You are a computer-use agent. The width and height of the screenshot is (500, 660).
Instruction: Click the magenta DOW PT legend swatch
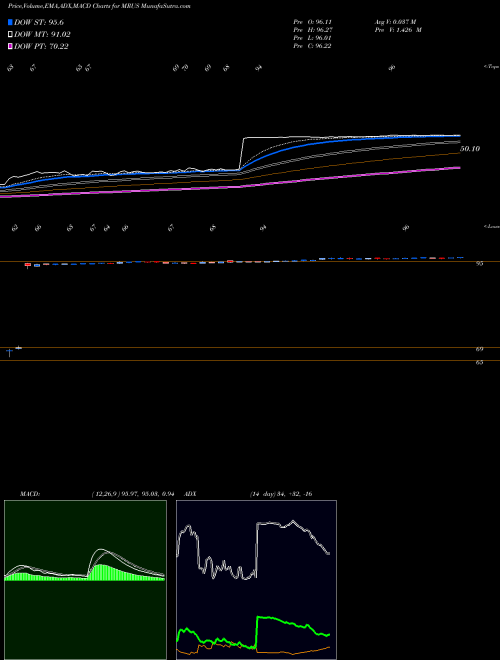click(10, 46)
